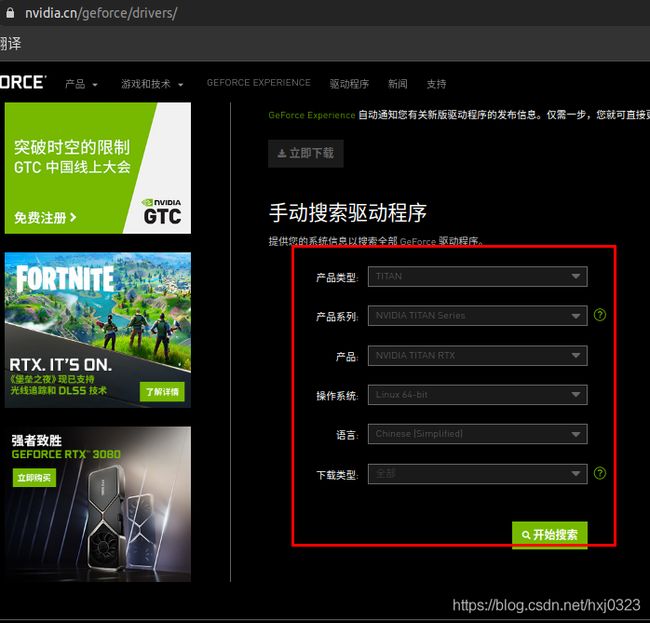Expand the 游戏和技术 navigation menu
Screen dimensions: 650x623
pyautogui.click(x=152, y=84)
